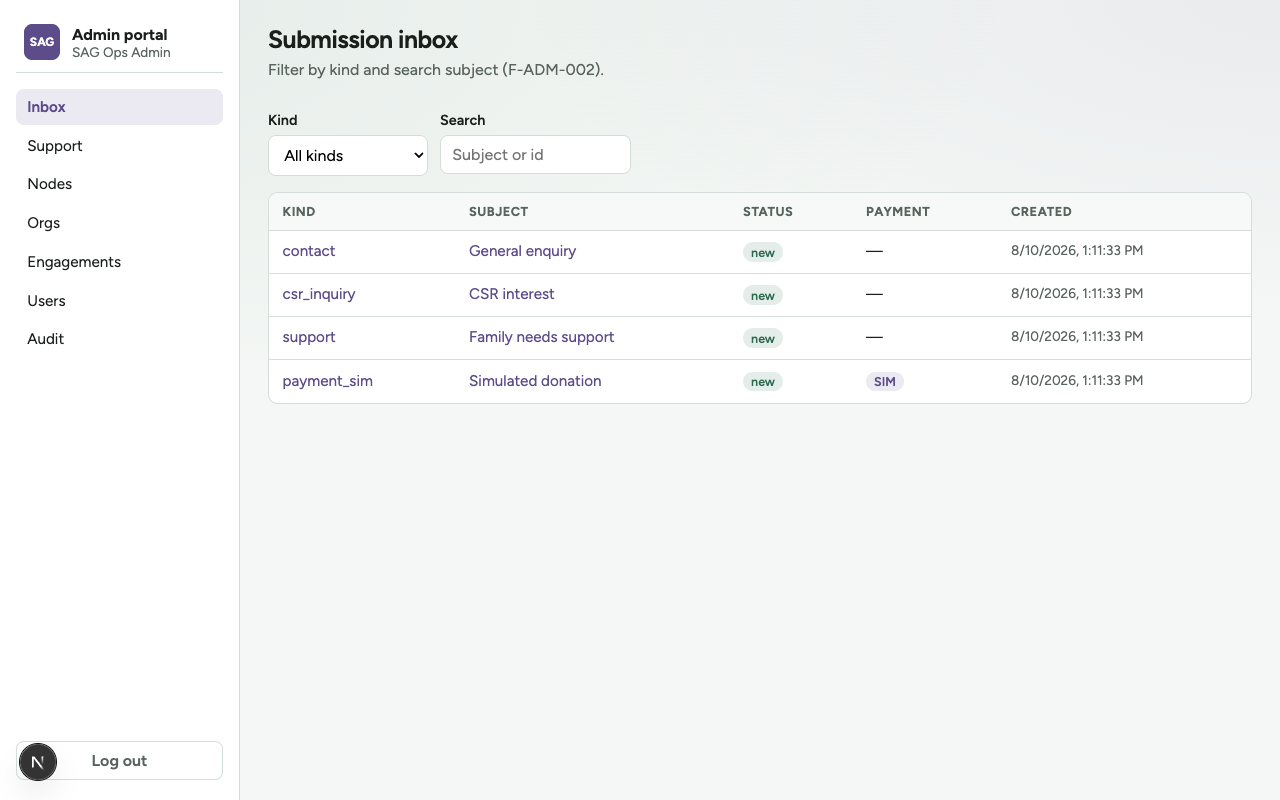
Task: Click the Search field label
Action: pos(463,120)
